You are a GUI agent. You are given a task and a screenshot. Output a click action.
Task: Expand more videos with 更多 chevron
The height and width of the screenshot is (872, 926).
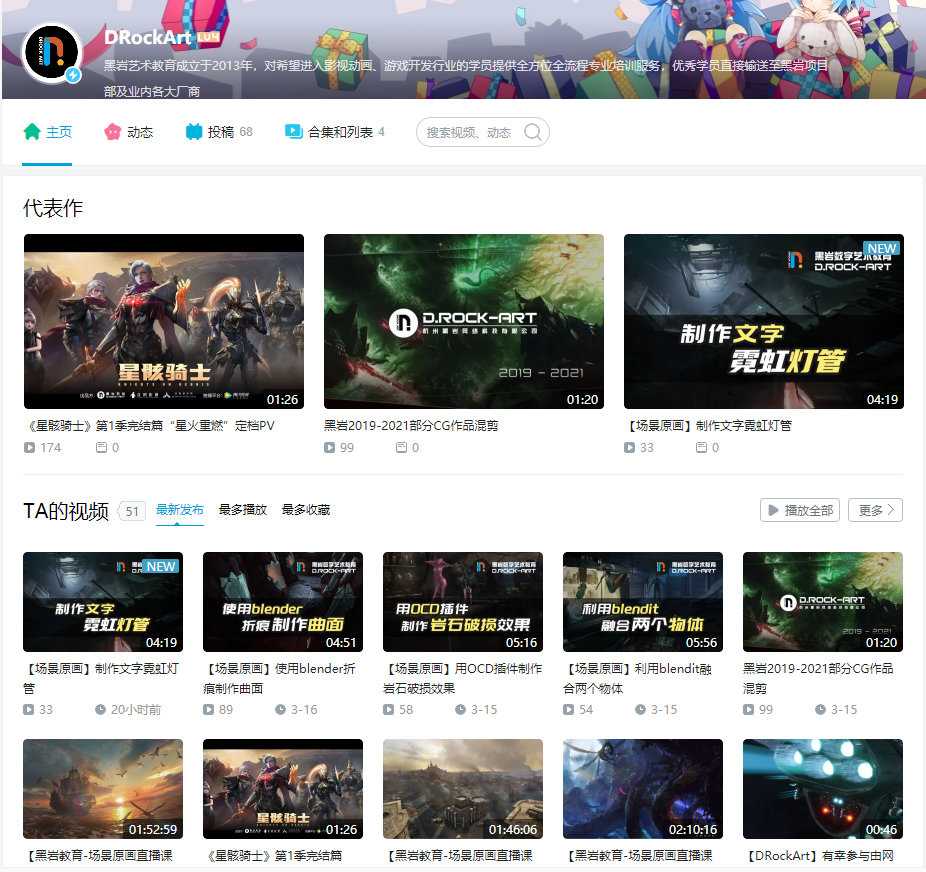tap(876, 510)
